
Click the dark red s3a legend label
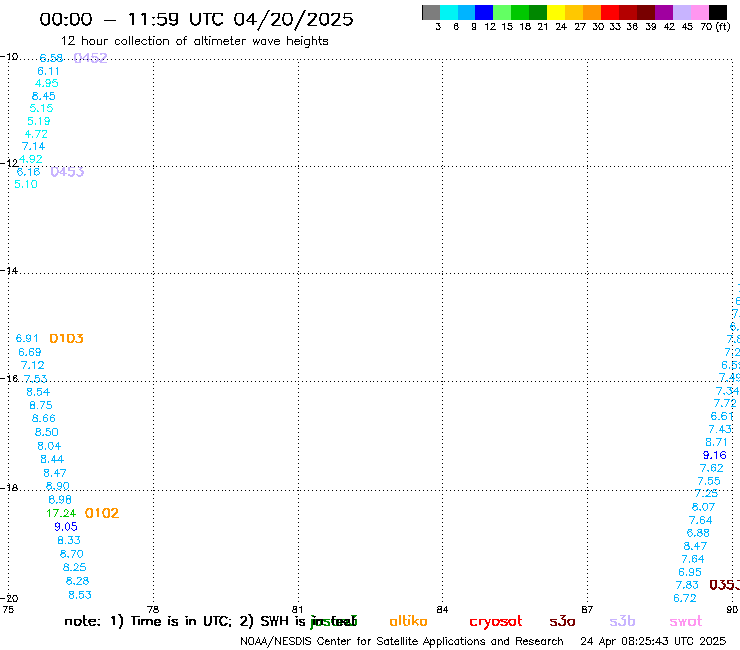pyautogui.click(x=562, y=621)
